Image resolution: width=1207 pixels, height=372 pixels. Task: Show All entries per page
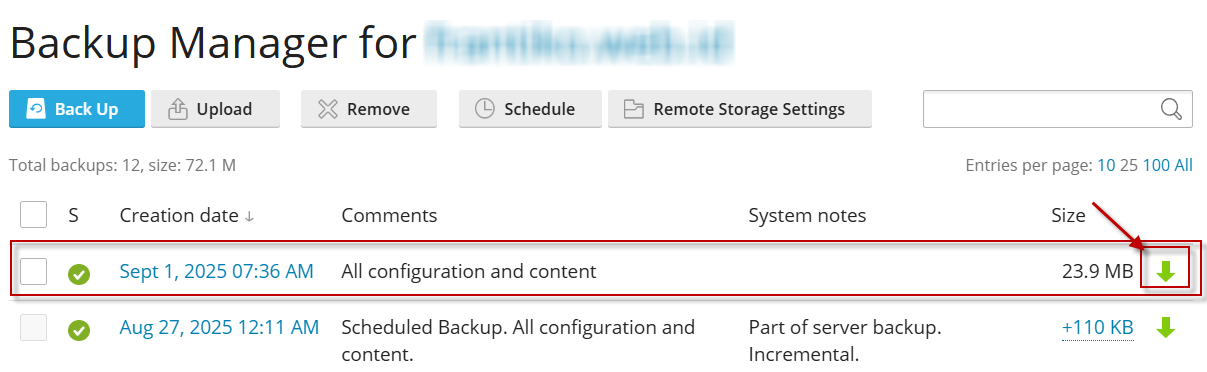click(x=1183, y=165)
